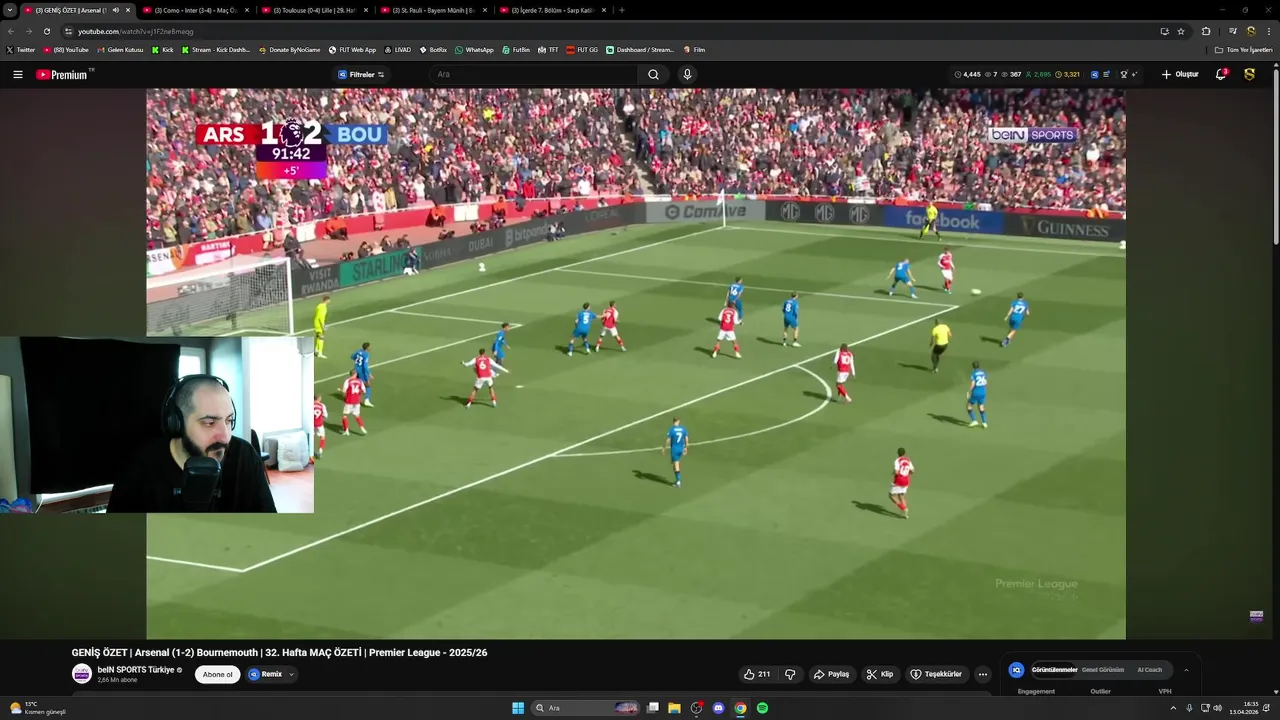This screenshot has width=1280, height=720.
Task: Open more actions three-dot menu
Action: 983,674
